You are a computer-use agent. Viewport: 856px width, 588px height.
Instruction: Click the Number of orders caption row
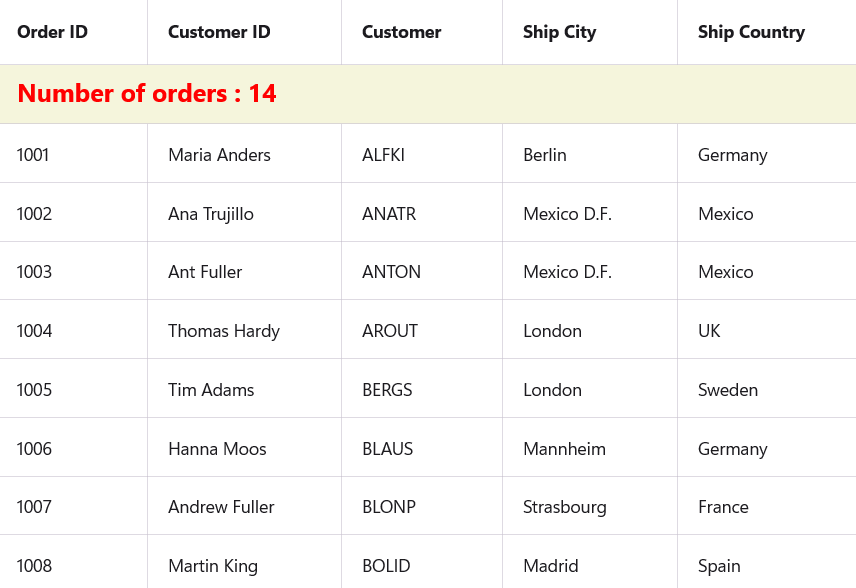tap(147, 94)
